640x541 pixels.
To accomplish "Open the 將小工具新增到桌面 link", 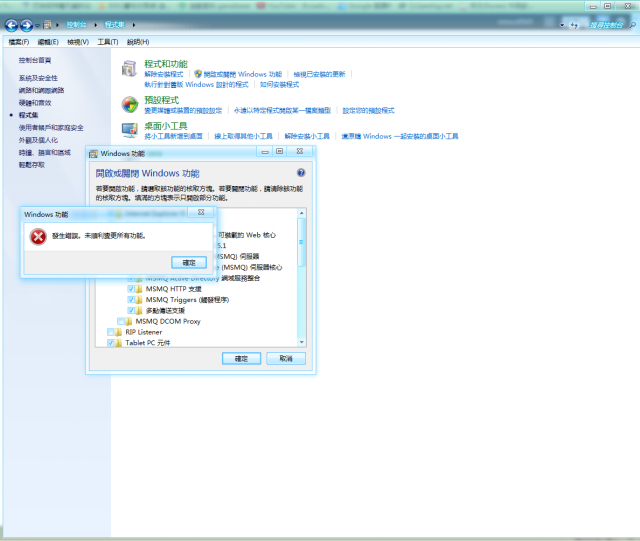I will [173, 136].
